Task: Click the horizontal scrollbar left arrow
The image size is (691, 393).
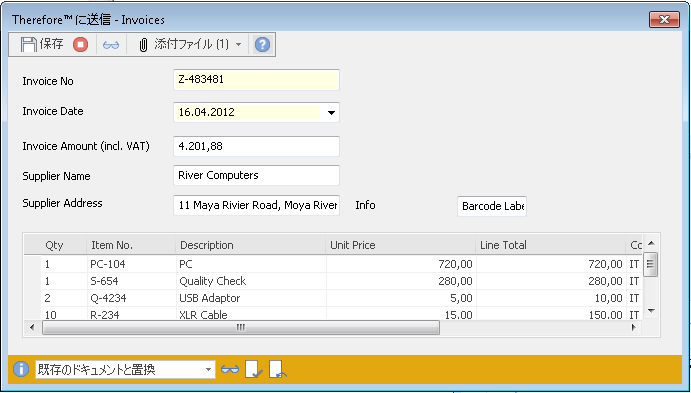Action: (x=32, y=328)
